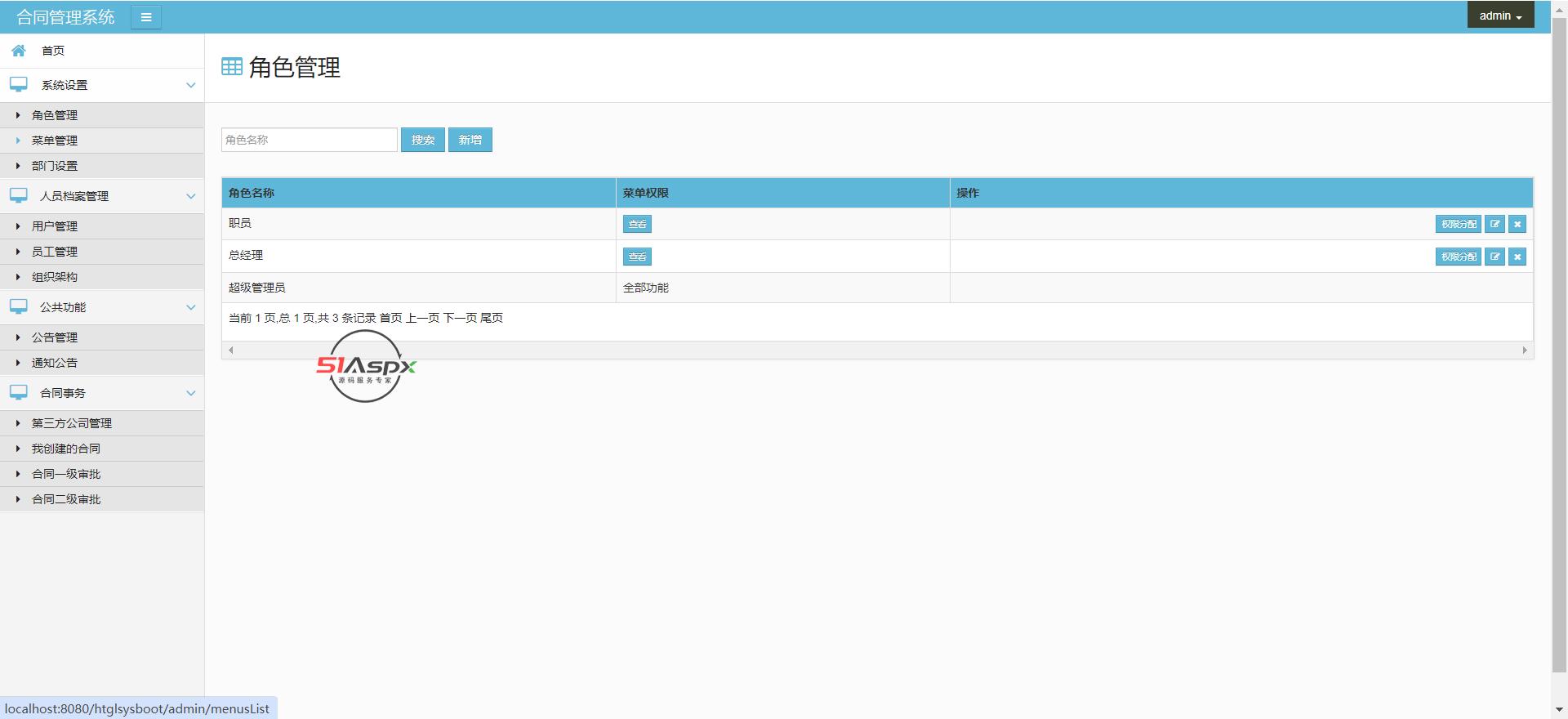Screen dimensions: 1568x719
Task: Click the 菜单权限 column header
Action: coord(783,193)
